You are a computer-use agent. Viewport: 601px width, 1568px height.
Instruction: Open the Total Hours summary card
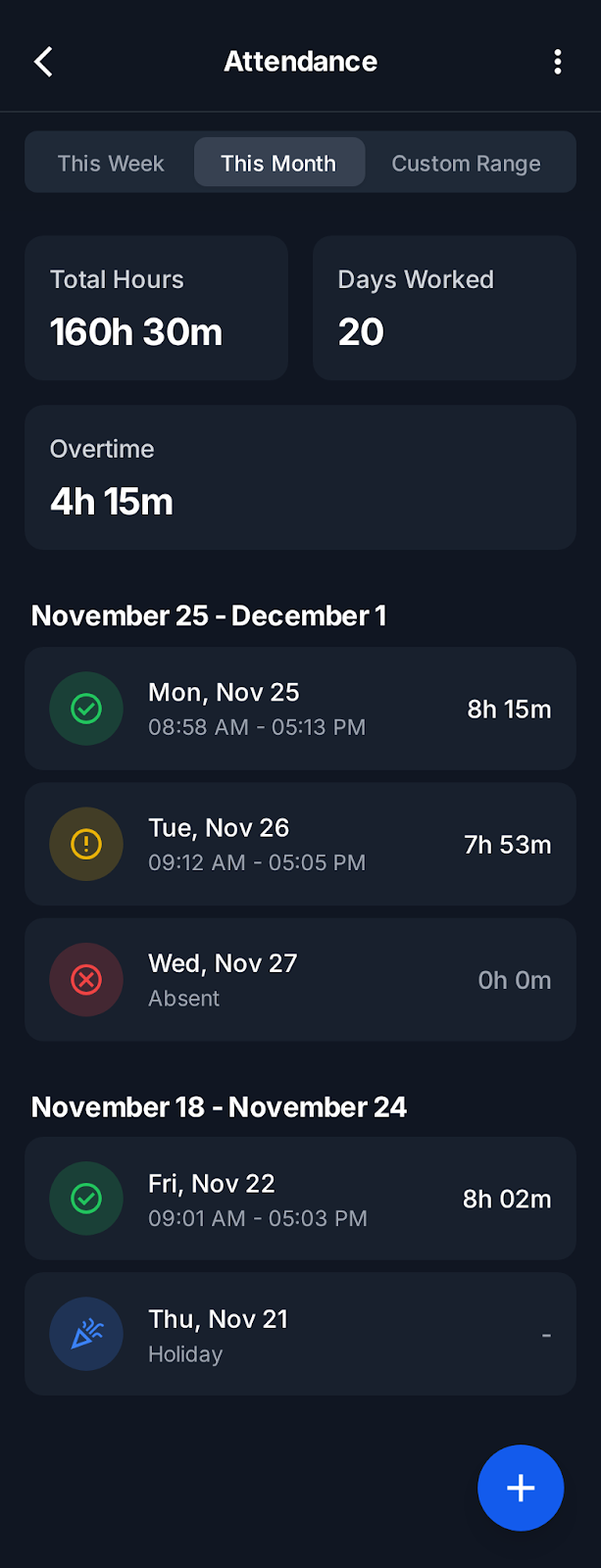click(156, 308)
